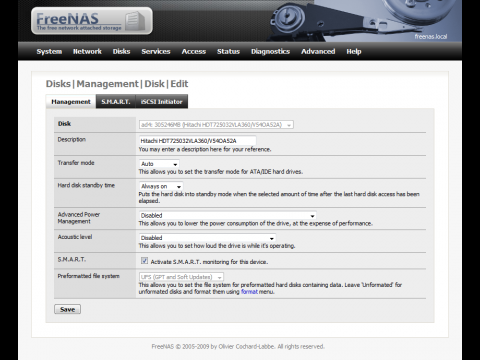Open the System menu
Screen dimensions: 480x360
[x=49, y=52]
